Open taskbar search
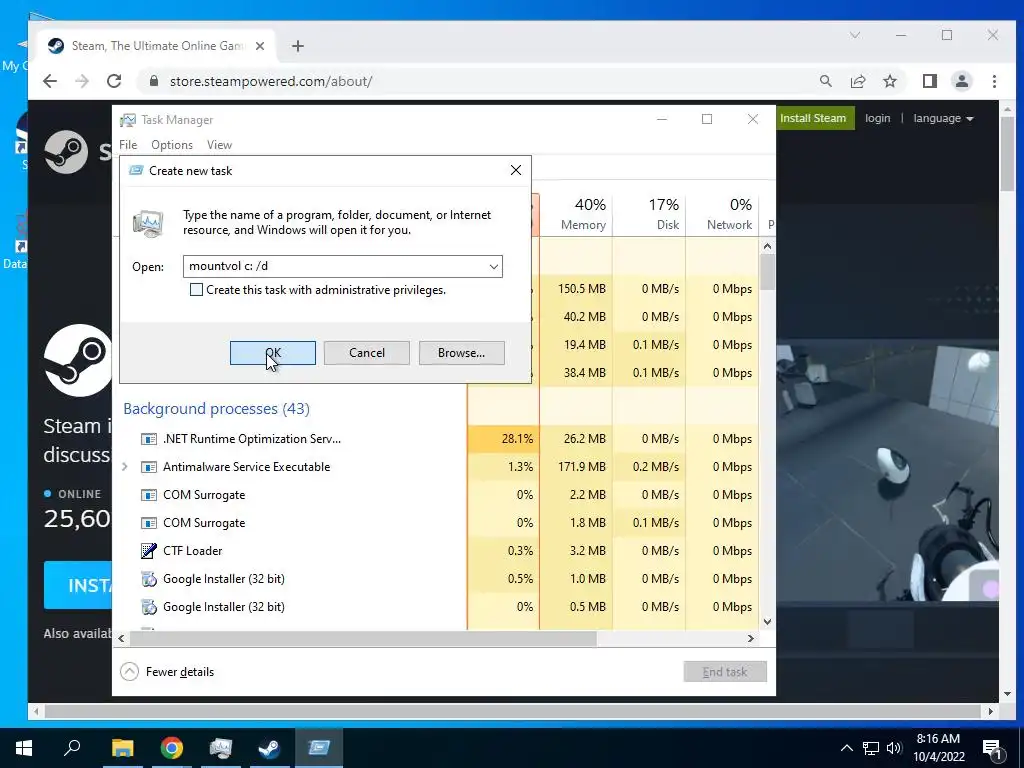Viewport: 1024px width, 768px height. click(x=72, y=748)
